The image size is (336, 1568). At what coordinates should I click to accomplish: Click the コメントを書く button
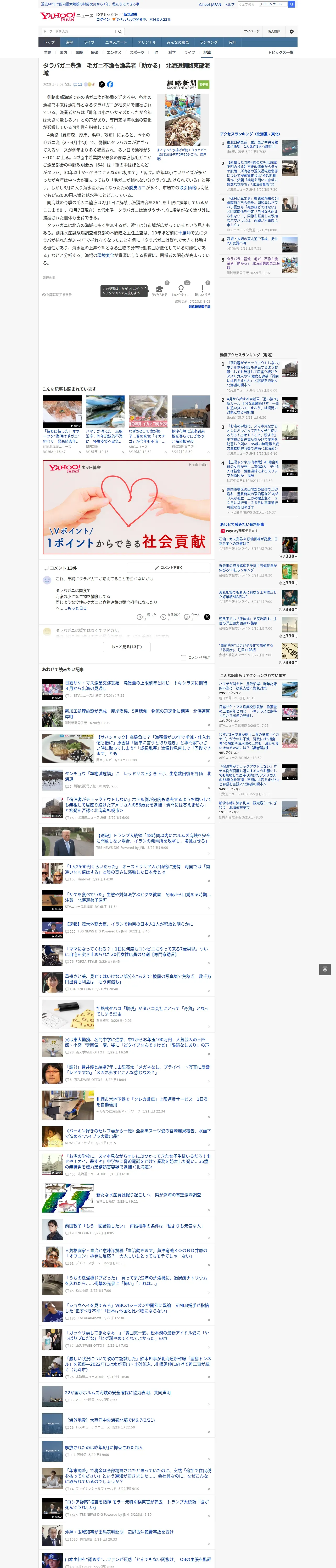point(168,567)
